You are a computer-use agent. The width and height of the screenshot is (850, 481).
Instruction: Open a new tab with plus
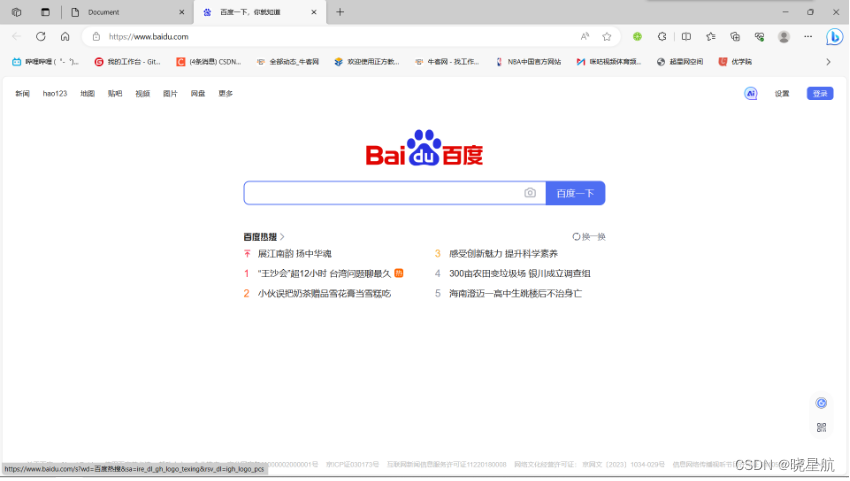(x=340, y=12)
